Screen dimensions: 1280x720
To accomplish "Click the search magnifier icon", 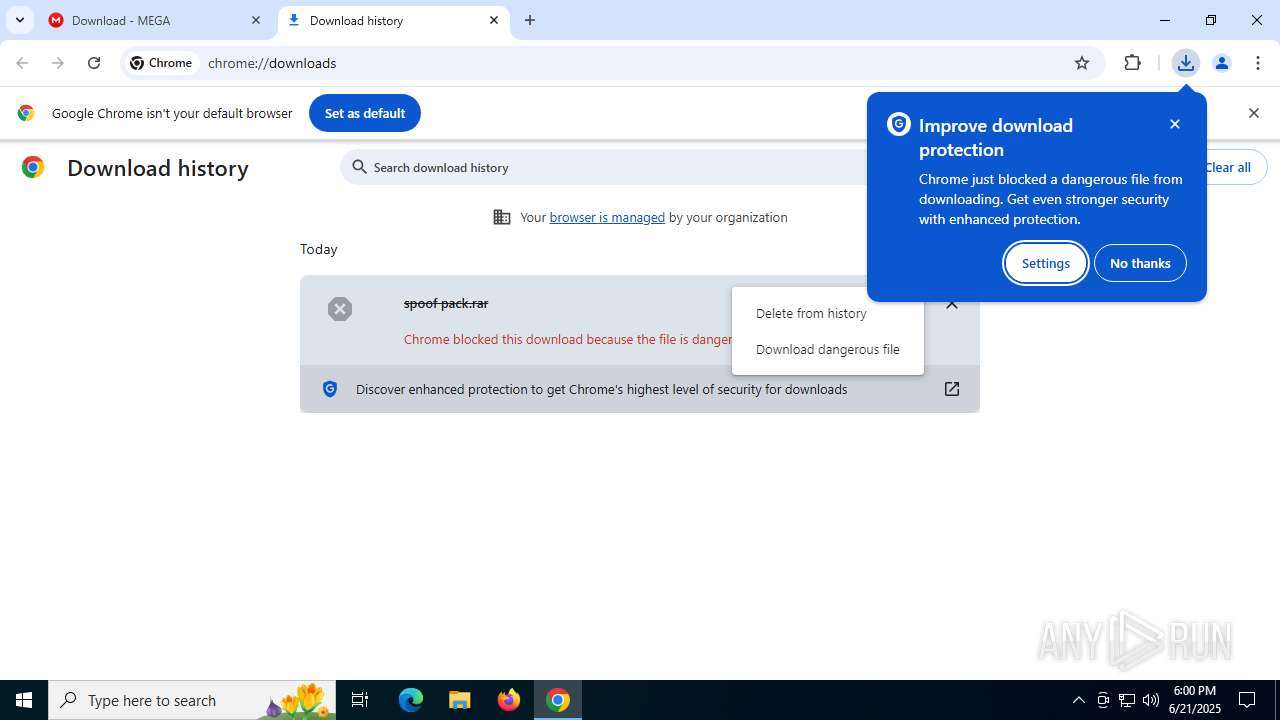I will point(360,167).
